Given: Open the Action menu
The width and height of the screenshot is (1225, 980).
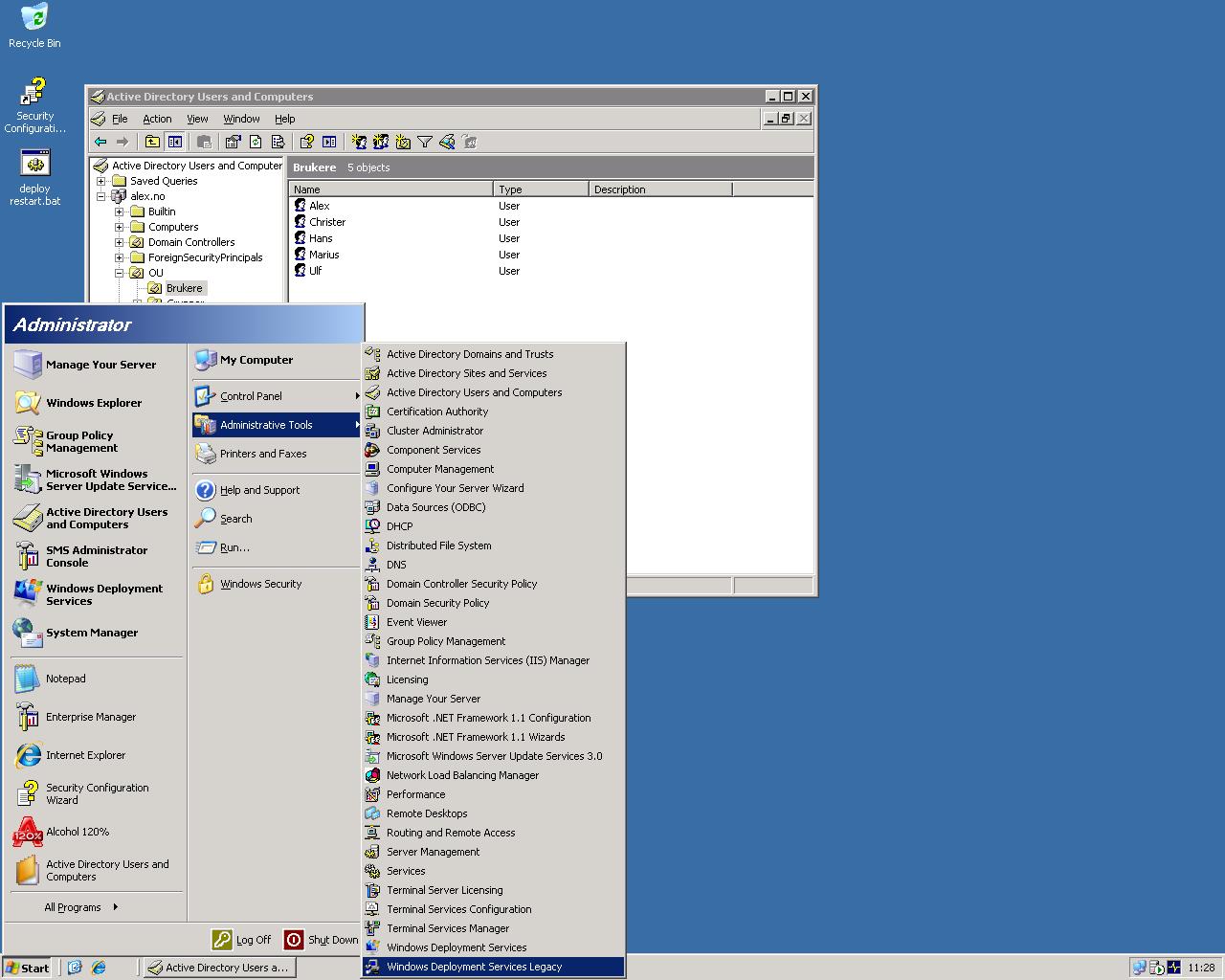Looking at the screenshot, I should tap(157, 119).
